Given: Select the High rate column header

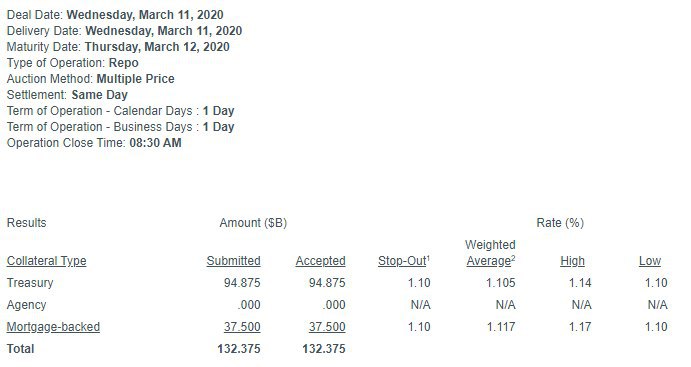Looking at the screenshot, I should (572, 261).
